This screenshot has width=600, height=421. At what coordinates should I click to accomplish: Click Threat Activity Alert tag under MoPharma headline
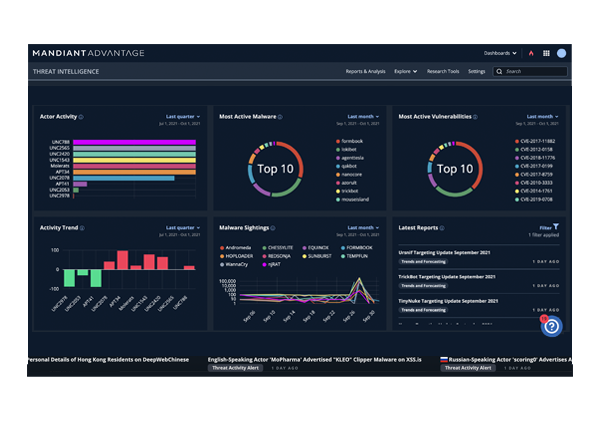[235, 368]
